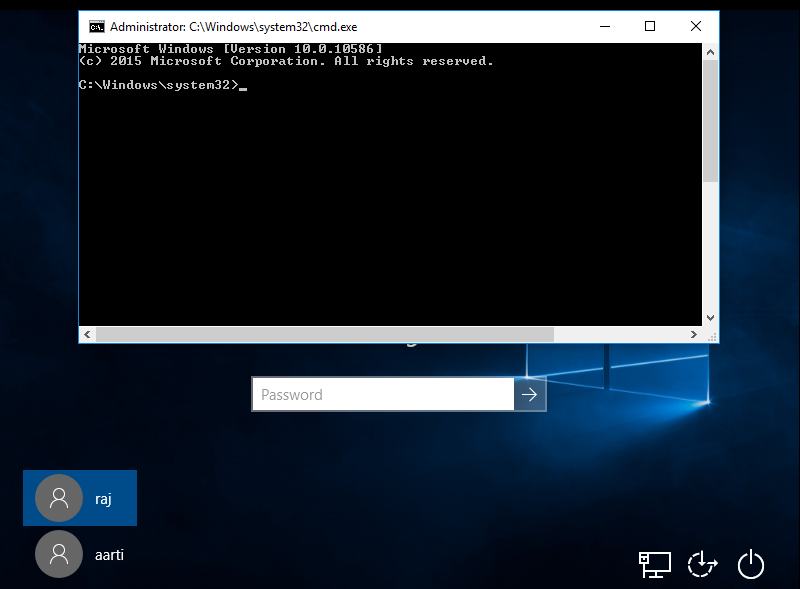Click the cmd.exe title bar icon

coord(97,27)
